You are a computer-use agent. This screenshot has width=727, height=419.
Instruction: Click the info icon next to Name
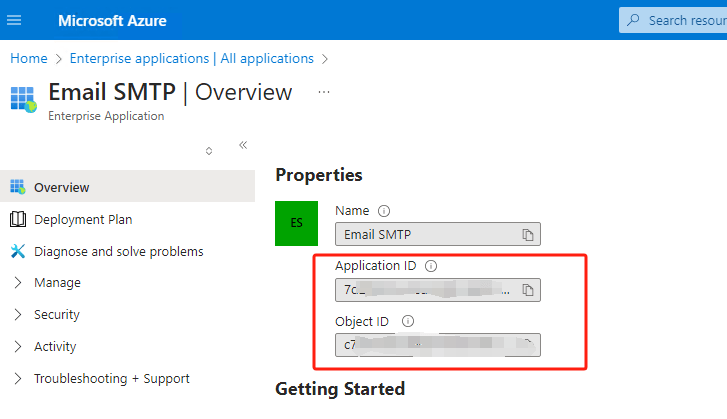point(384,211)
